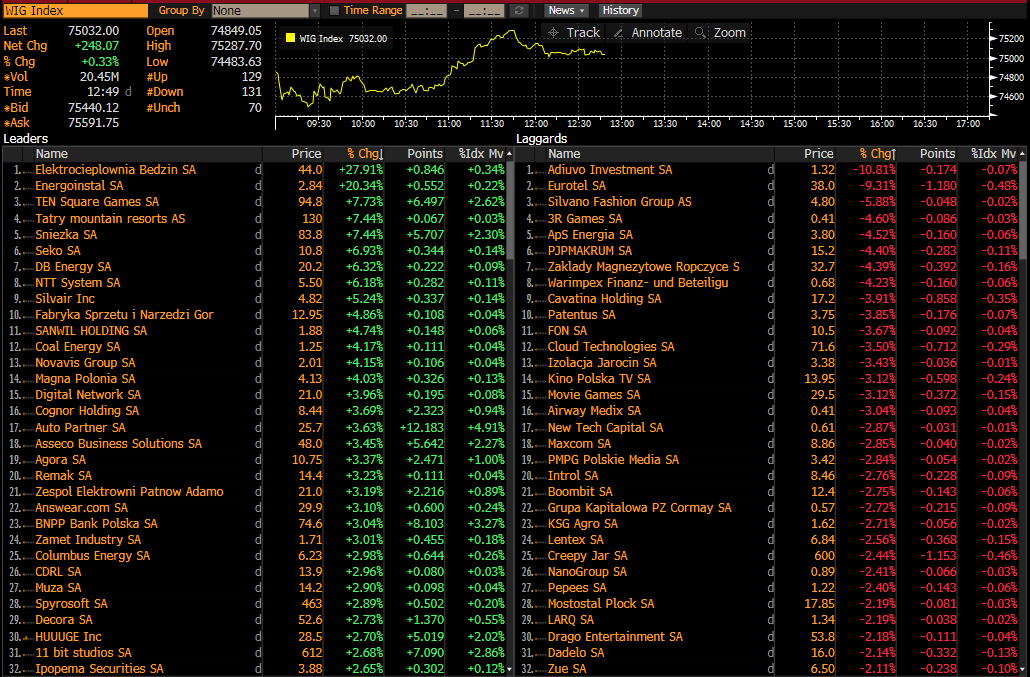Activate the Zoom magnifier tool

click(x=700, y=33)
